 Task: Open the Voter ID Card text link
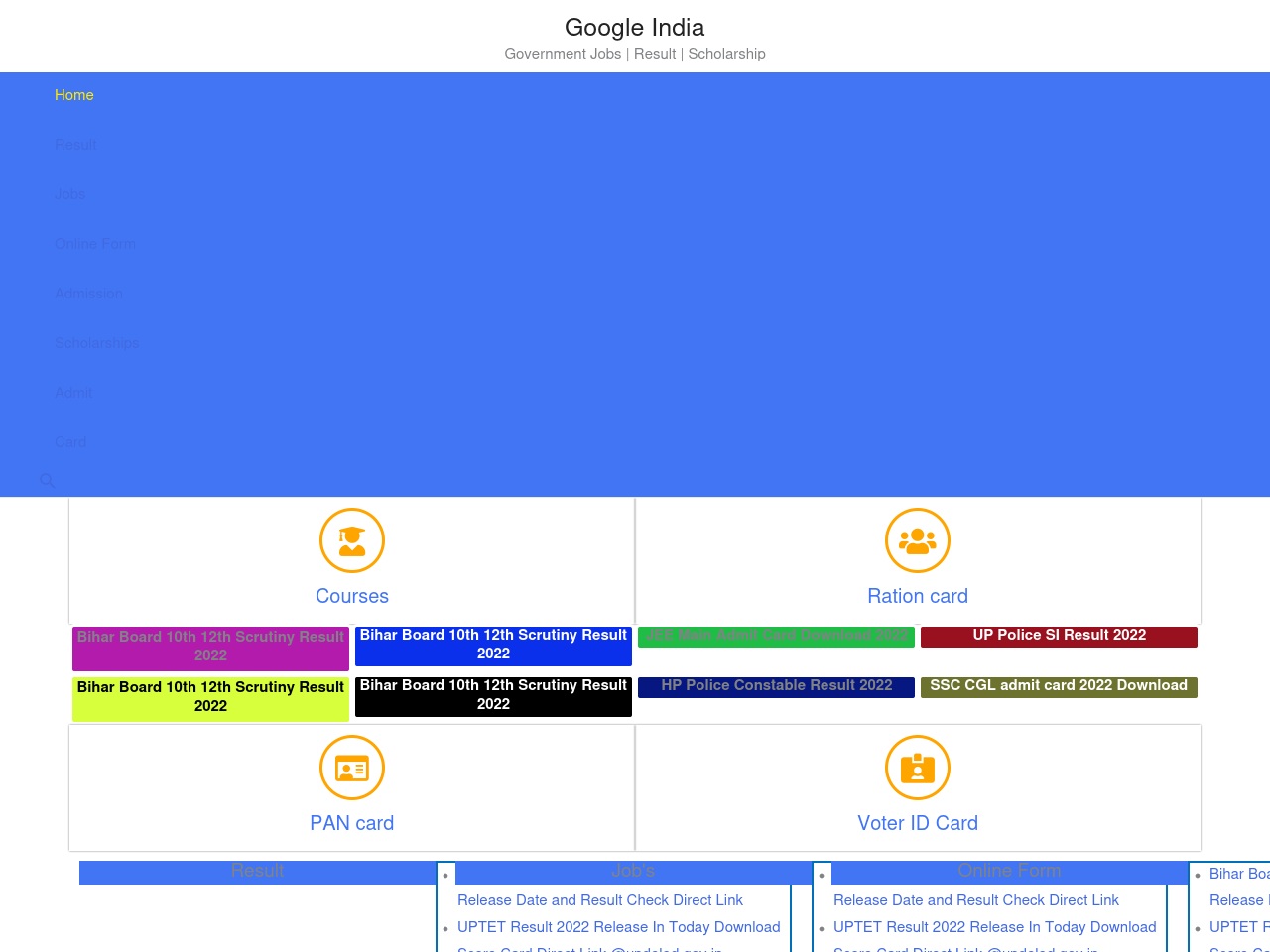tap(918, 823)
